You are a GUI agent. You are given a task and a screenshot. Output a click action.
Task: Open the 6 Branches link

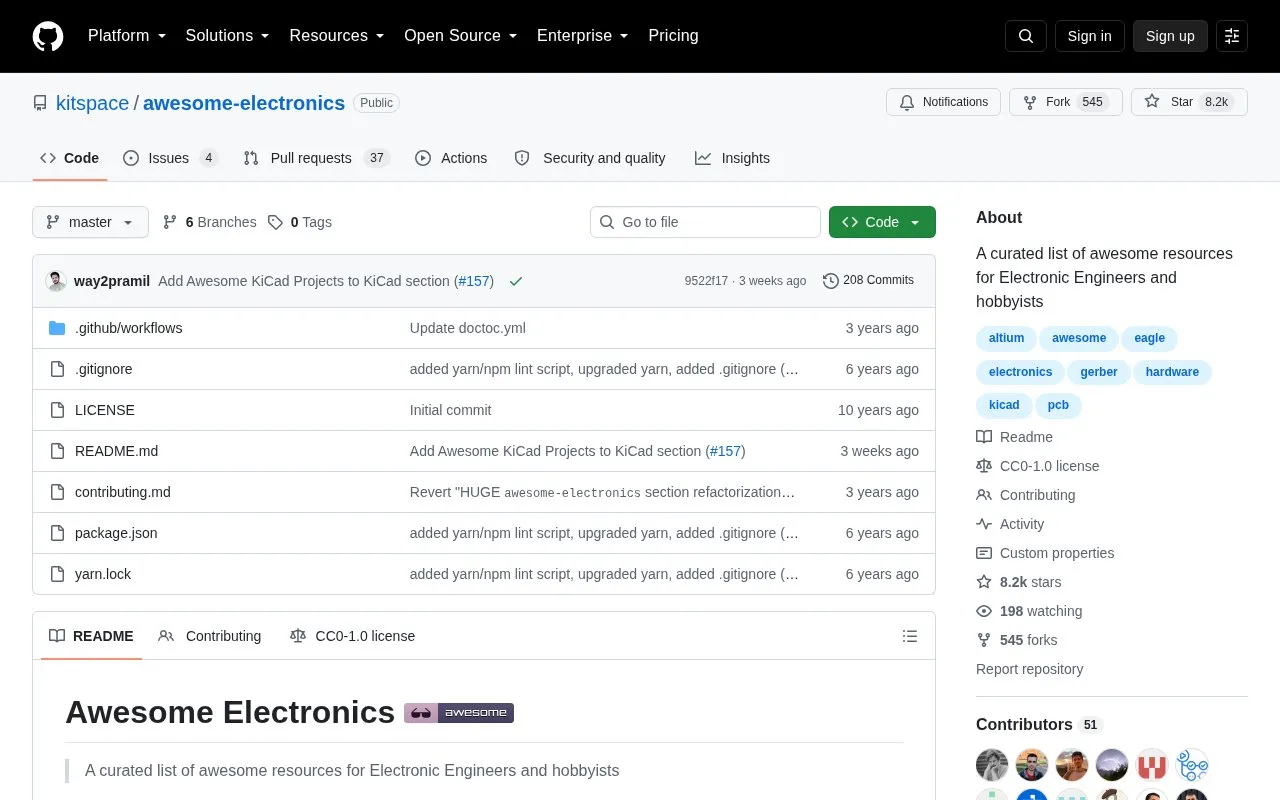click(x=209, y=222)
